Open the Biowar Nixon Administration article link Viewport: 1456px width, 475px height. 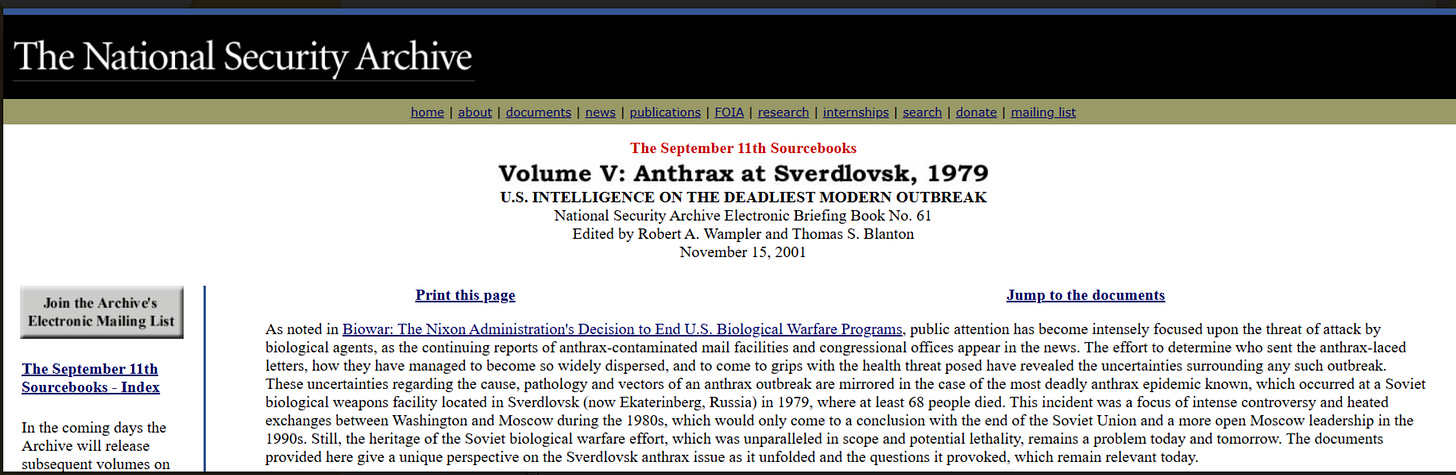(623, 328)
